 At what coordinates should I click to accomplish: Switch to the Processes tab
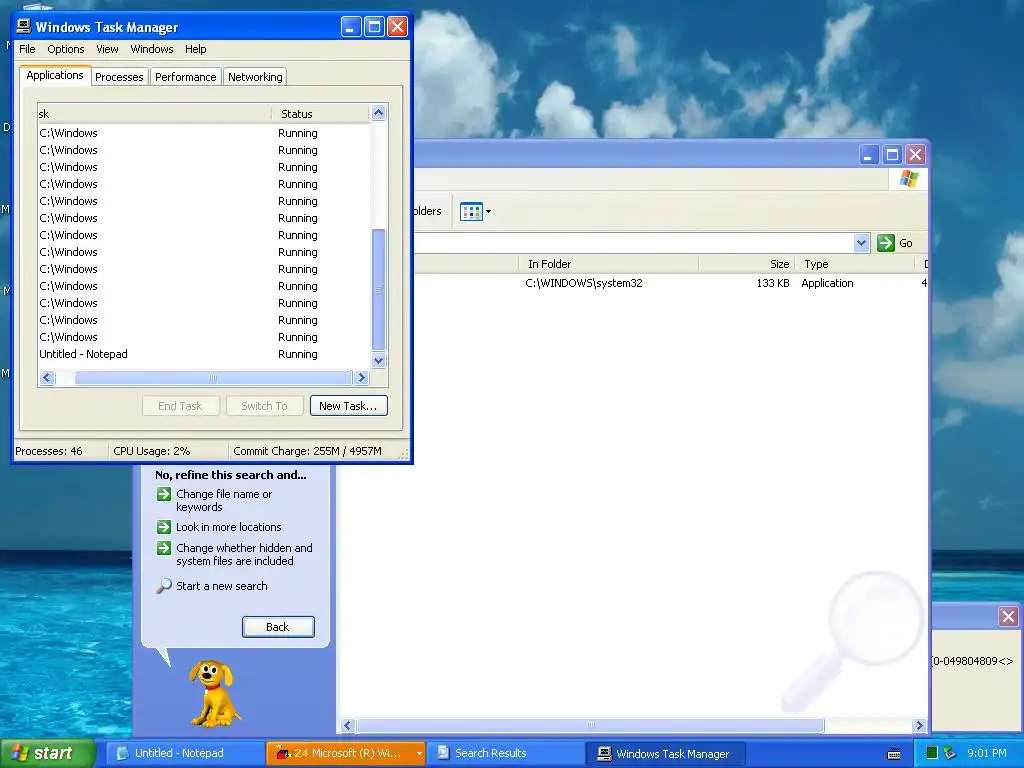click(x=119, y=77)
